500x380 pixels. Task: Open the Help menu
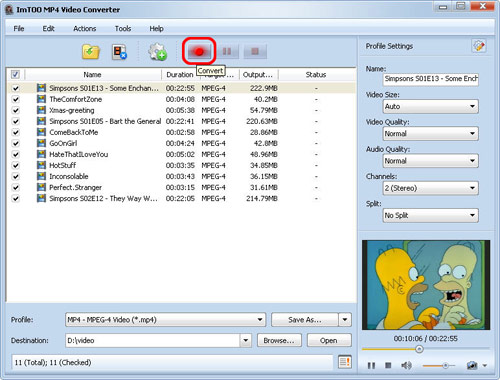click(156, 29)
